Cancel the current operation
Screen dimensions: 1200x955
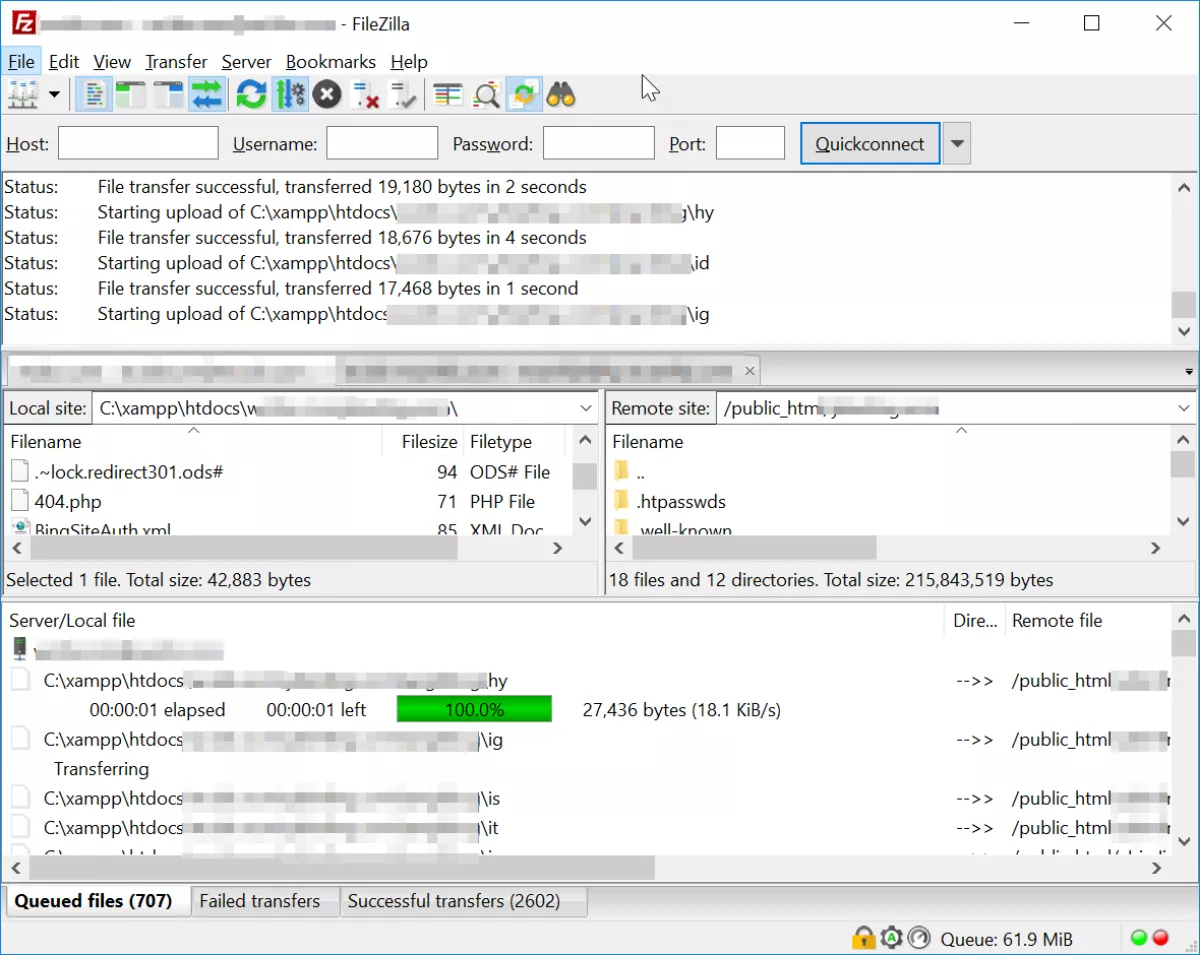coord(327,95)
